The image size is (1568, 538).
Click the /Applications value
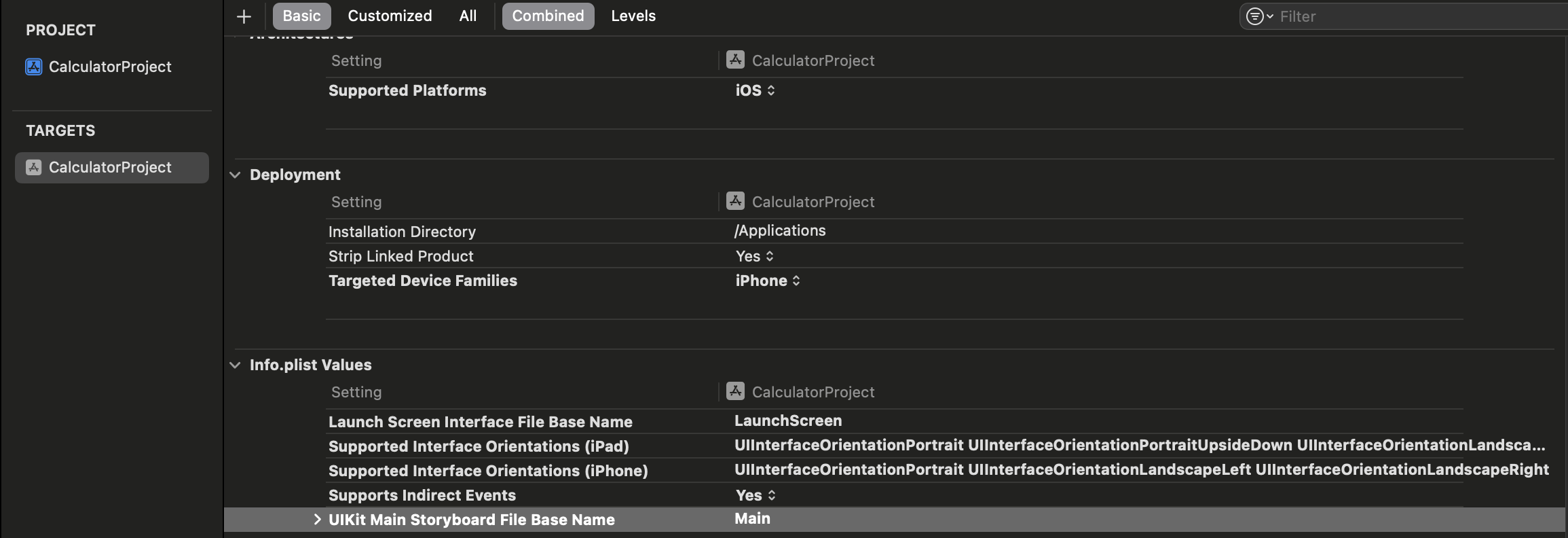(780, 230)
